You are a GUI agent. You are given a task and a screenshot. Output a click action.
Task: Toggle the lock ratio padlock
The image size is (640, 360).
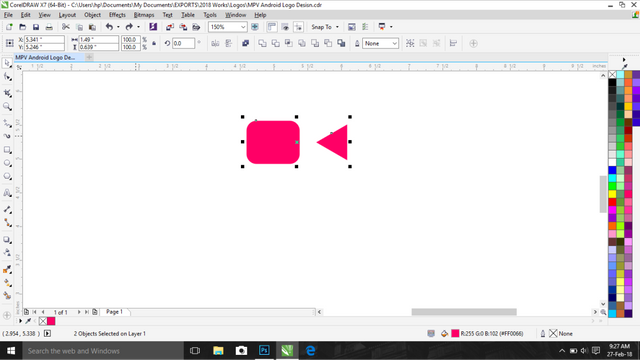point(154,43)
